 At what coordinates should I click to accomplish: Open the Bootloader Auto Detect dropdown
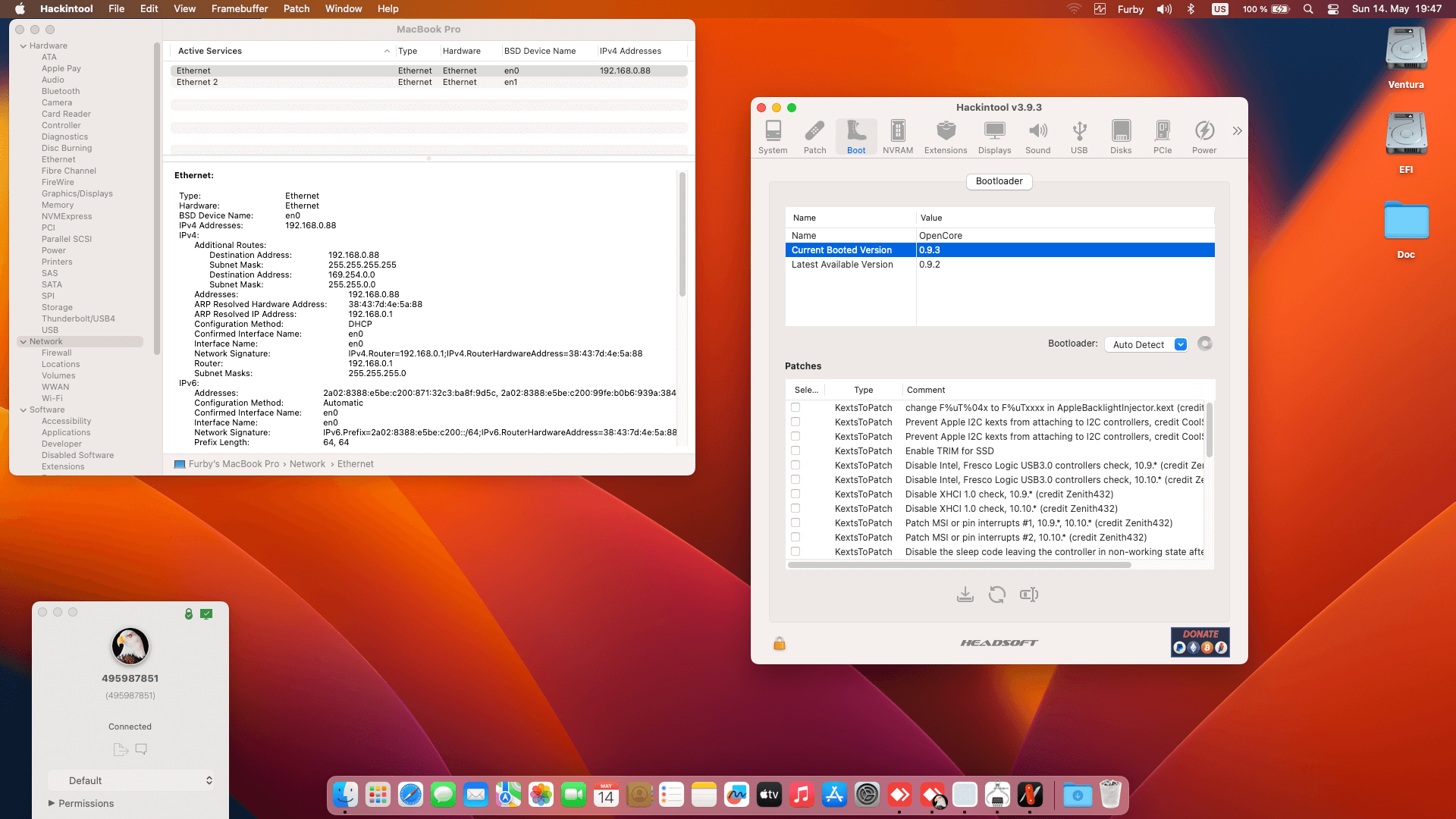click(1145, 344)
